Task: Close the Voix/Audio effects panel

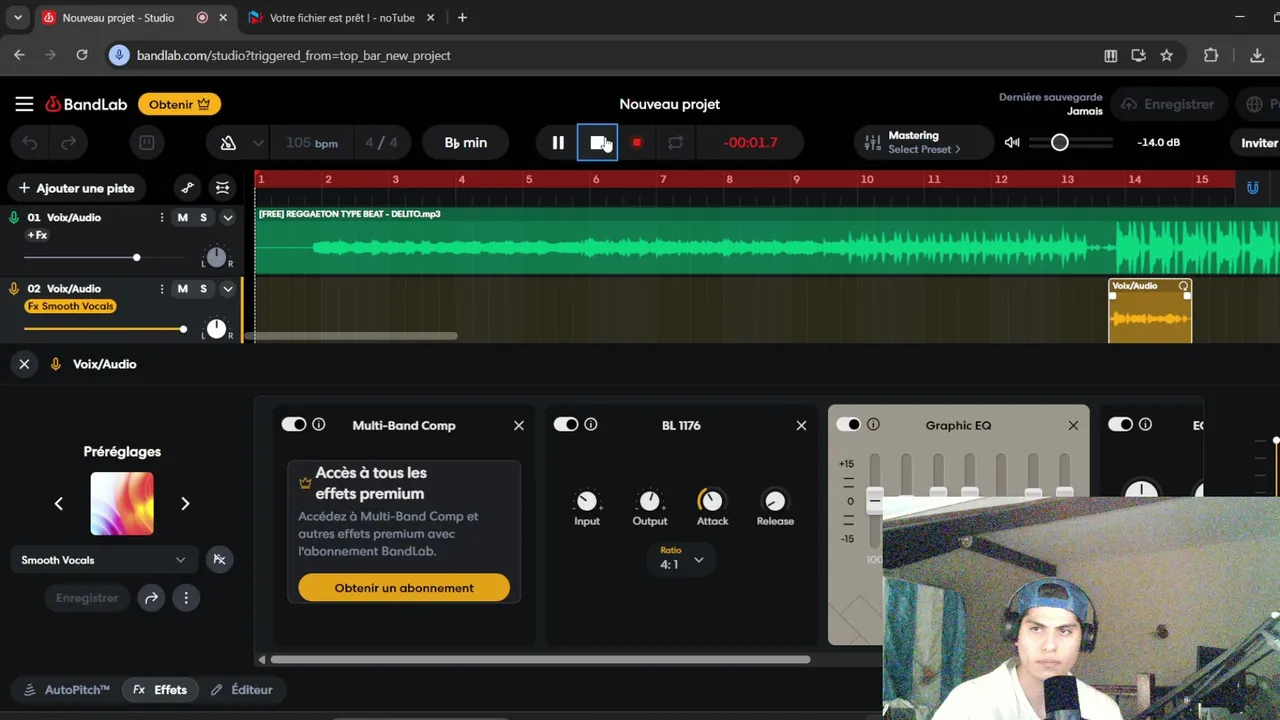Action: coord(24,364)
